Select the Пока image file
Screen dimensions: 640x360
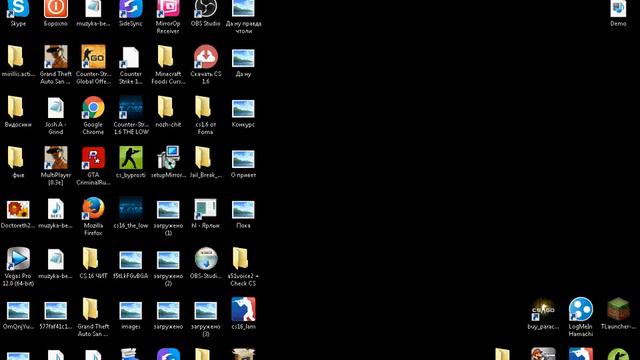click(243, 210)
